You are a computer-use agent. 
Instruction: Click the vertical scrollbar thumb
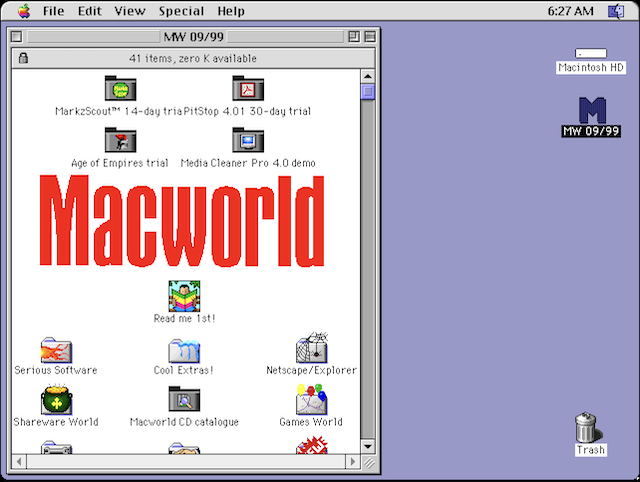[x=368, y=91]
